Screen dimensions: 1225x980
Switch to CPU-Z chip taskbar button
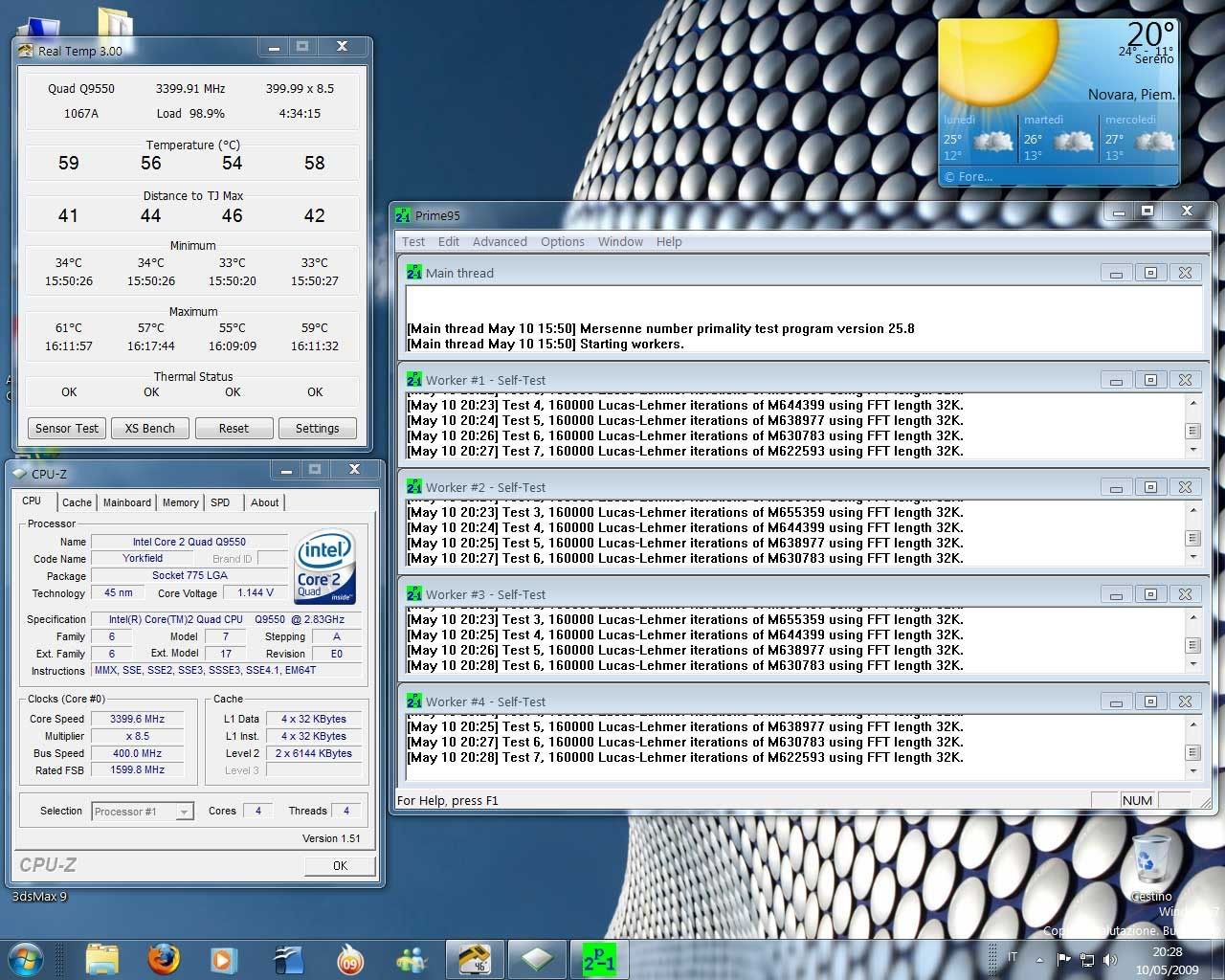[537, 959]
